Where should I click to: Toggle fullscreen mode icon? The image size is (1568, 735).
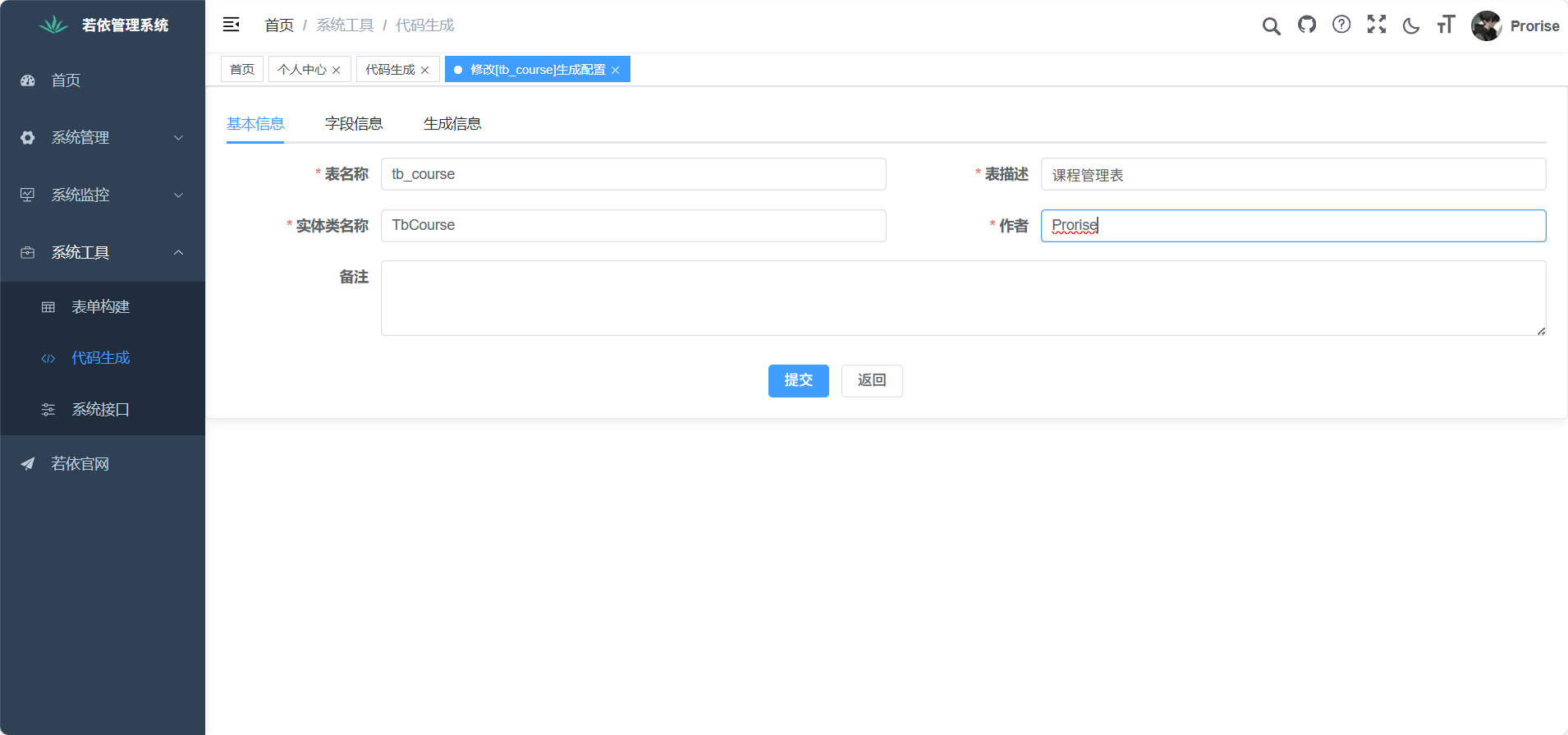[1377, 25]
